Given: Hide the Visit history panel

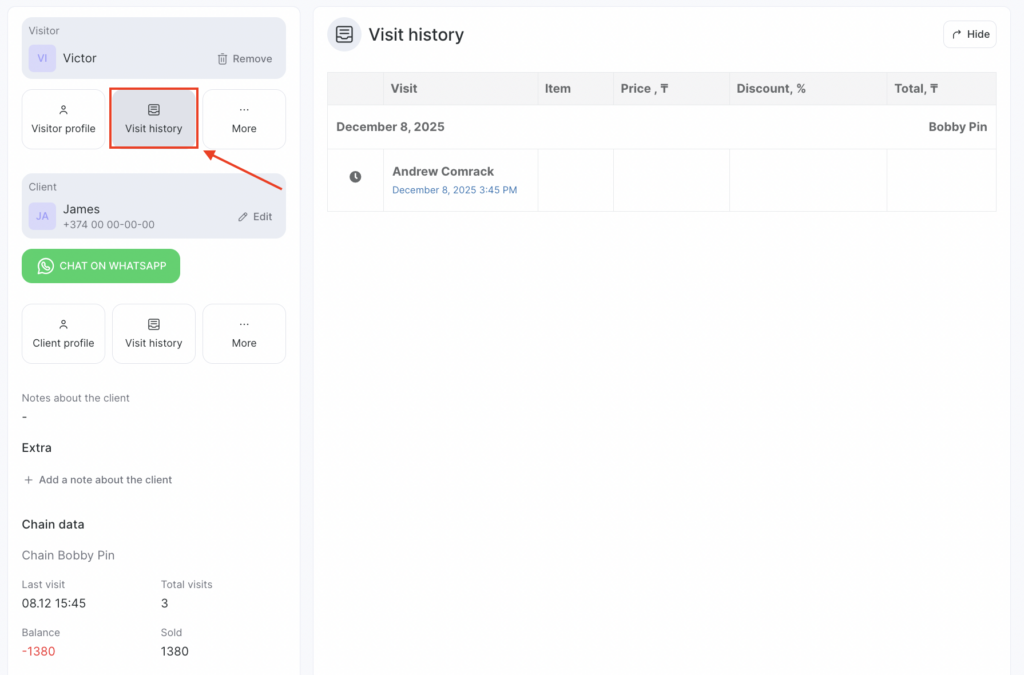Looking at the screenshot, I should [x=969, y=34].
